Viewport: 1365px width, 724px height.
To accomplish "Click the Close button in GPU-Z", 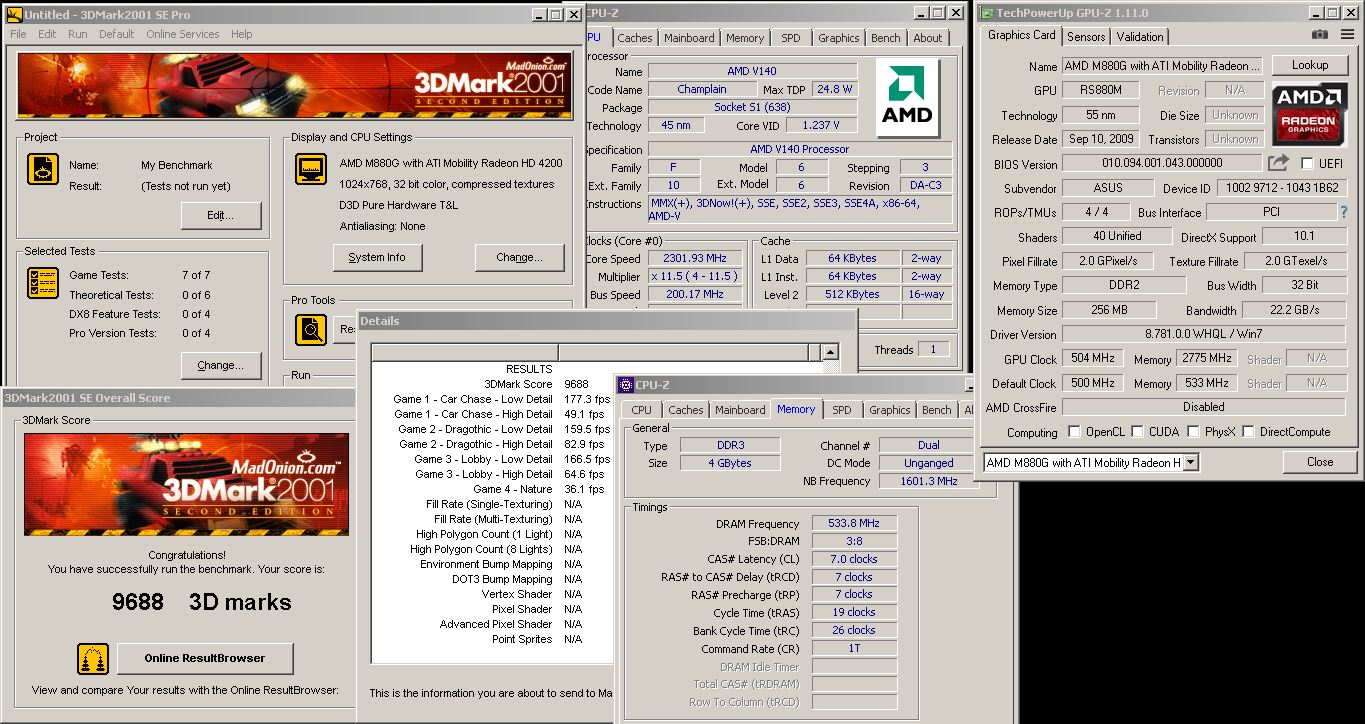I will click(1319, 462).
